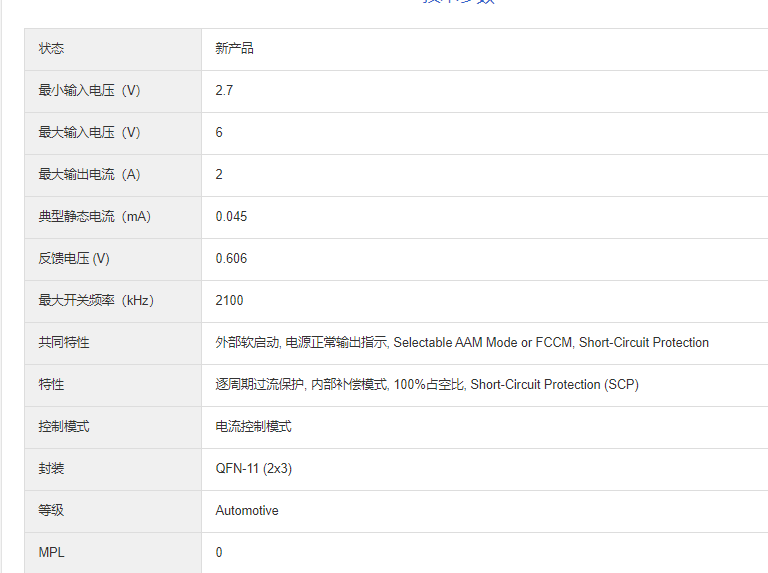Click the 最小输入电压 (V) label
The width and height of the screenshot is (768, 573).
coord(89,90)
